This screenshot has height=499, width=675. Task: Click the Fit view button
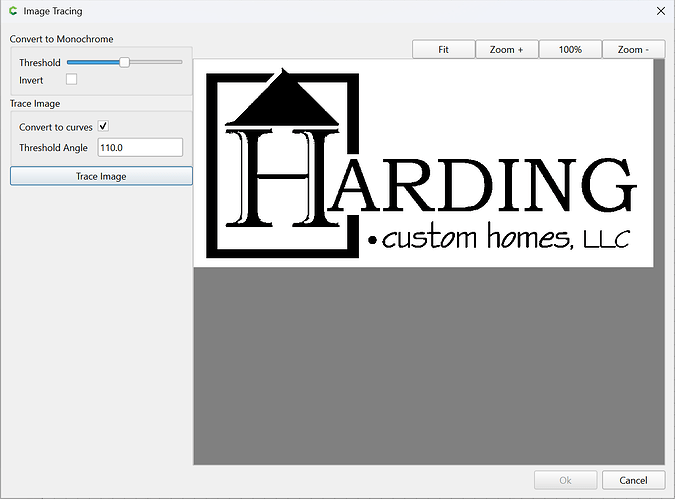pyautogui.click(x=443, y=50)
